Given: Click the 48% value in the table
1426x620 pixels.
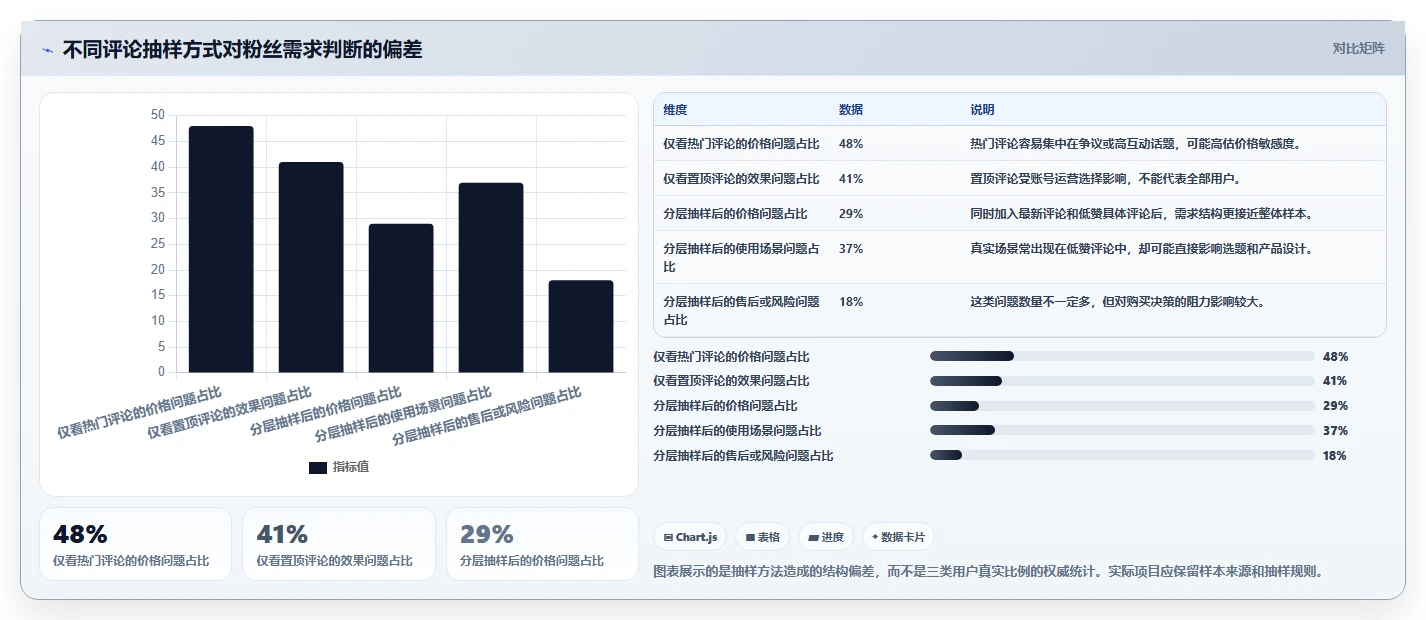Looking at the screenshot, I should 851,144.
